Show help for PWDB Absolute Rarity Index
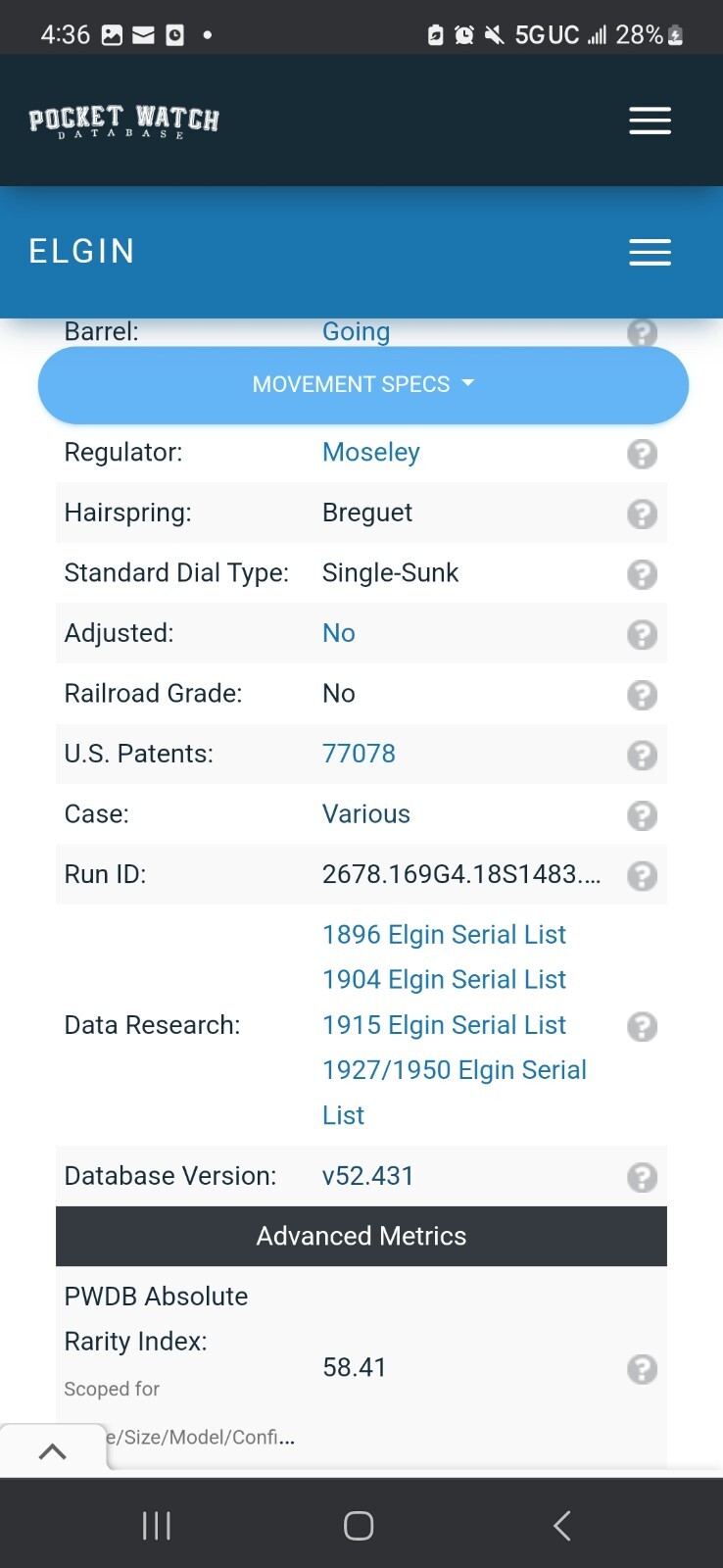The height and width of the screenshot is (1568, 723). 642,1369
